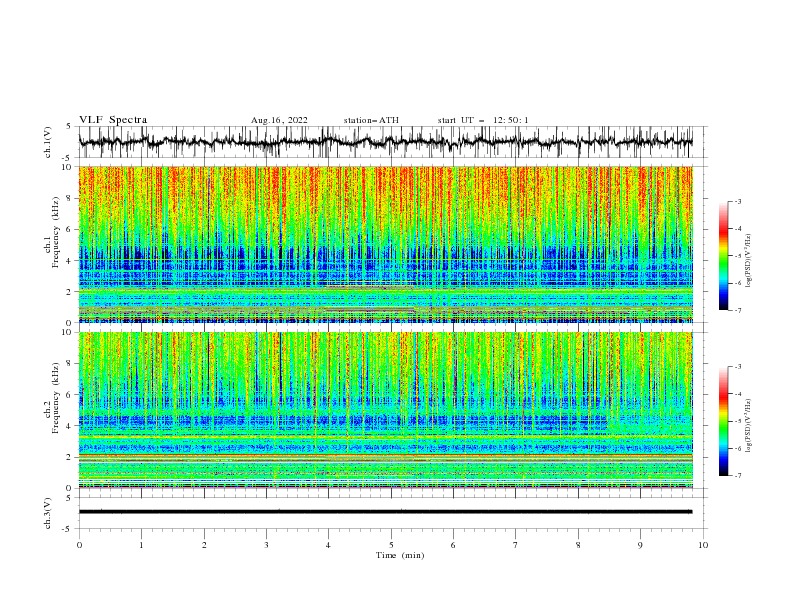
Task: Click the "VLF Spectra" title text
Action: [113, 120]
